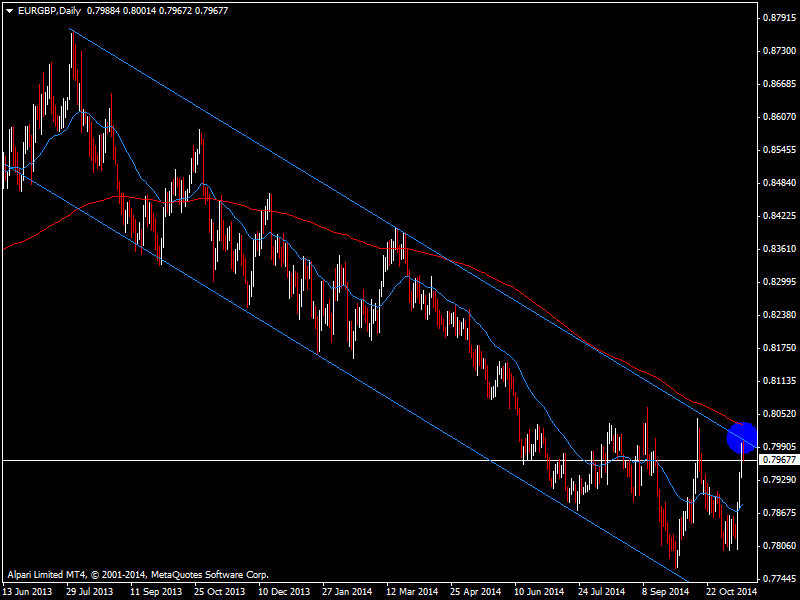Click price axis label 0.86685
Screen dimensions: 800x600
point(779,84)
